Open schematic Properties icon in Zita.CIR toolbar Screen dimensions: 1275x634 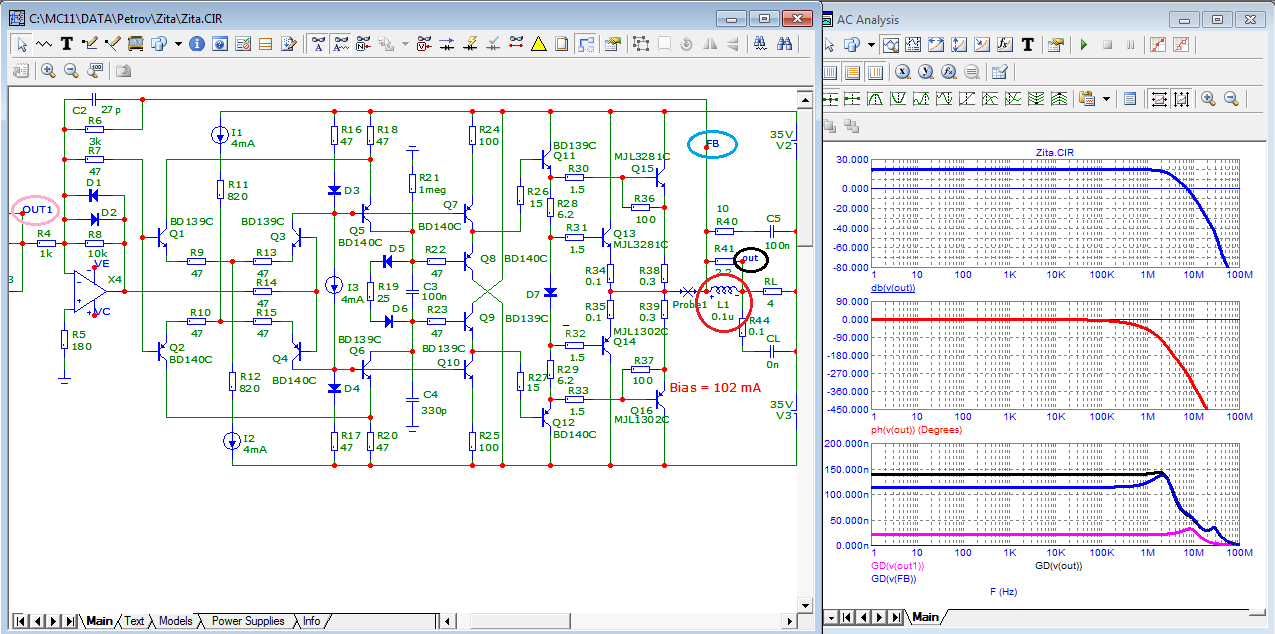pos(611,44)
